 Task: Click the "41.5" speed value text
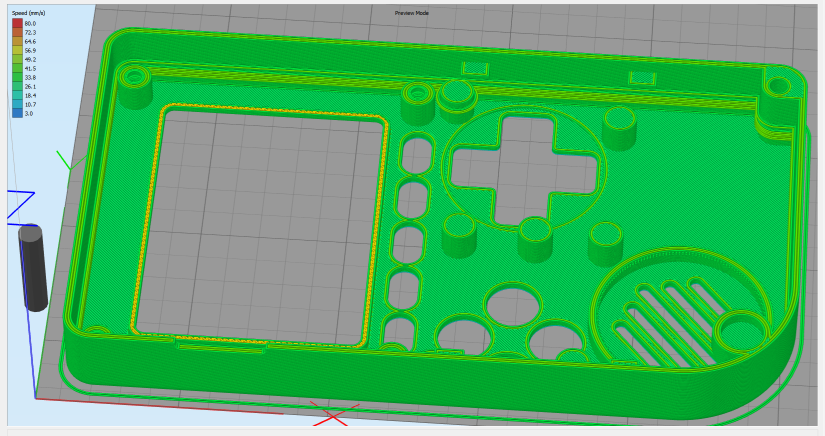click(x=30, y=68)
